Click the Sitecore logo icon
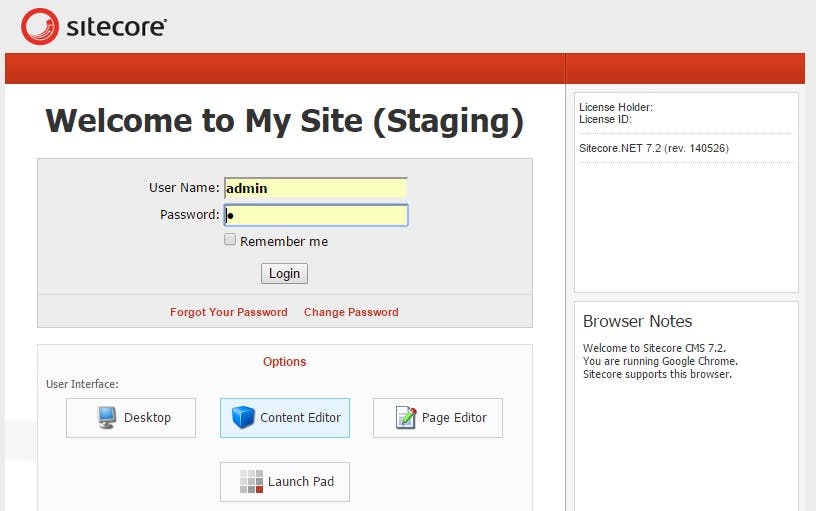This screenshot has height=511, width=816. tap(40, 27)
